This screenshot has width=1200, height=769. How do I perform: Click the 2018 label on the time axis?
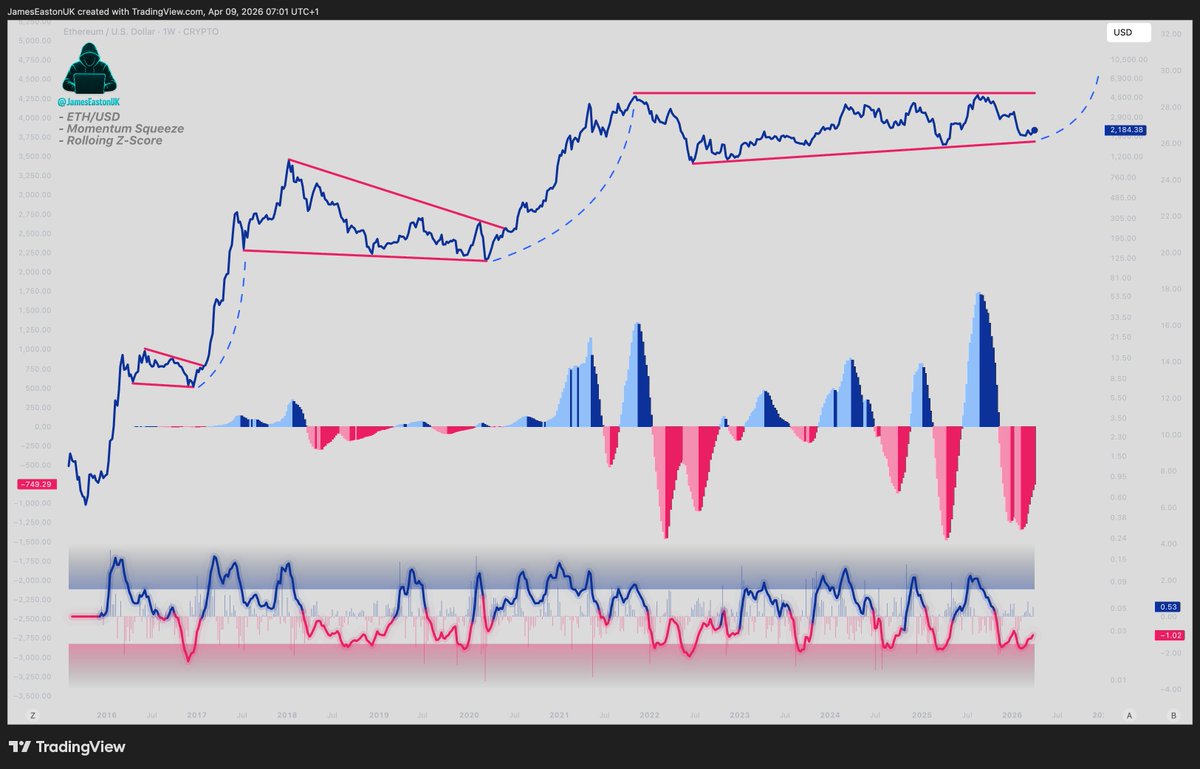tap(287, 715)
